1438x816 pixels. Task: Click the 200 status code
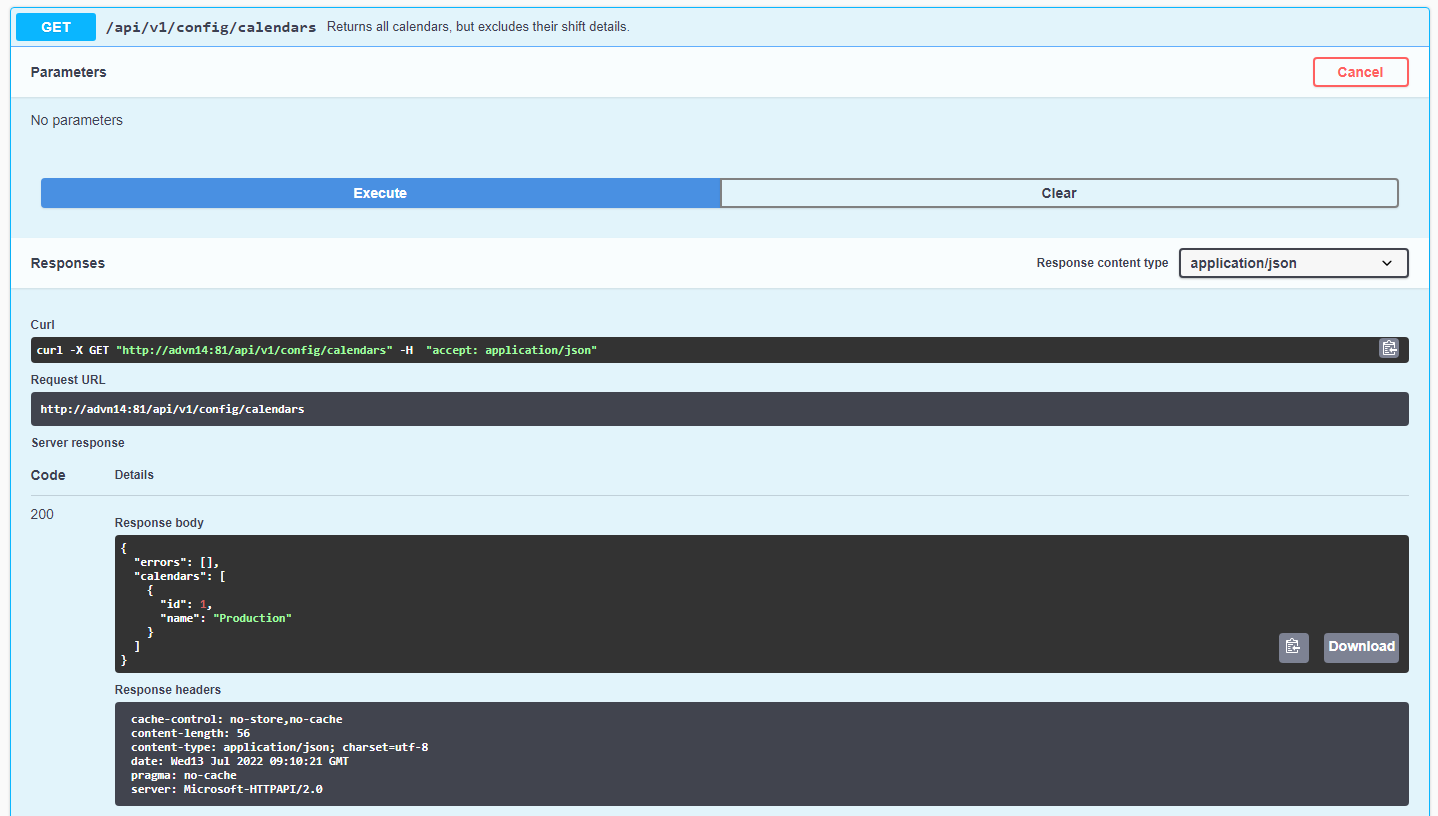(x=42, y=513)
